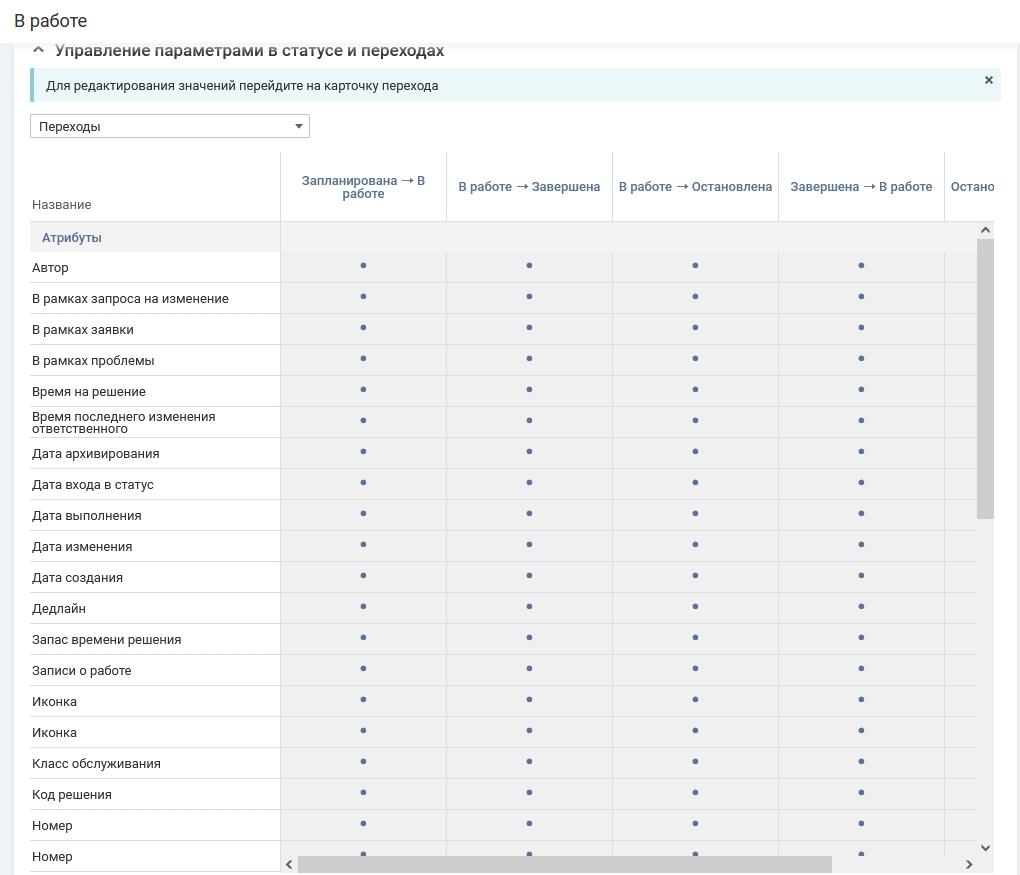Click the table's horizontal scrollbar thumb
The image size is (1020, 875).
(564, 864)
